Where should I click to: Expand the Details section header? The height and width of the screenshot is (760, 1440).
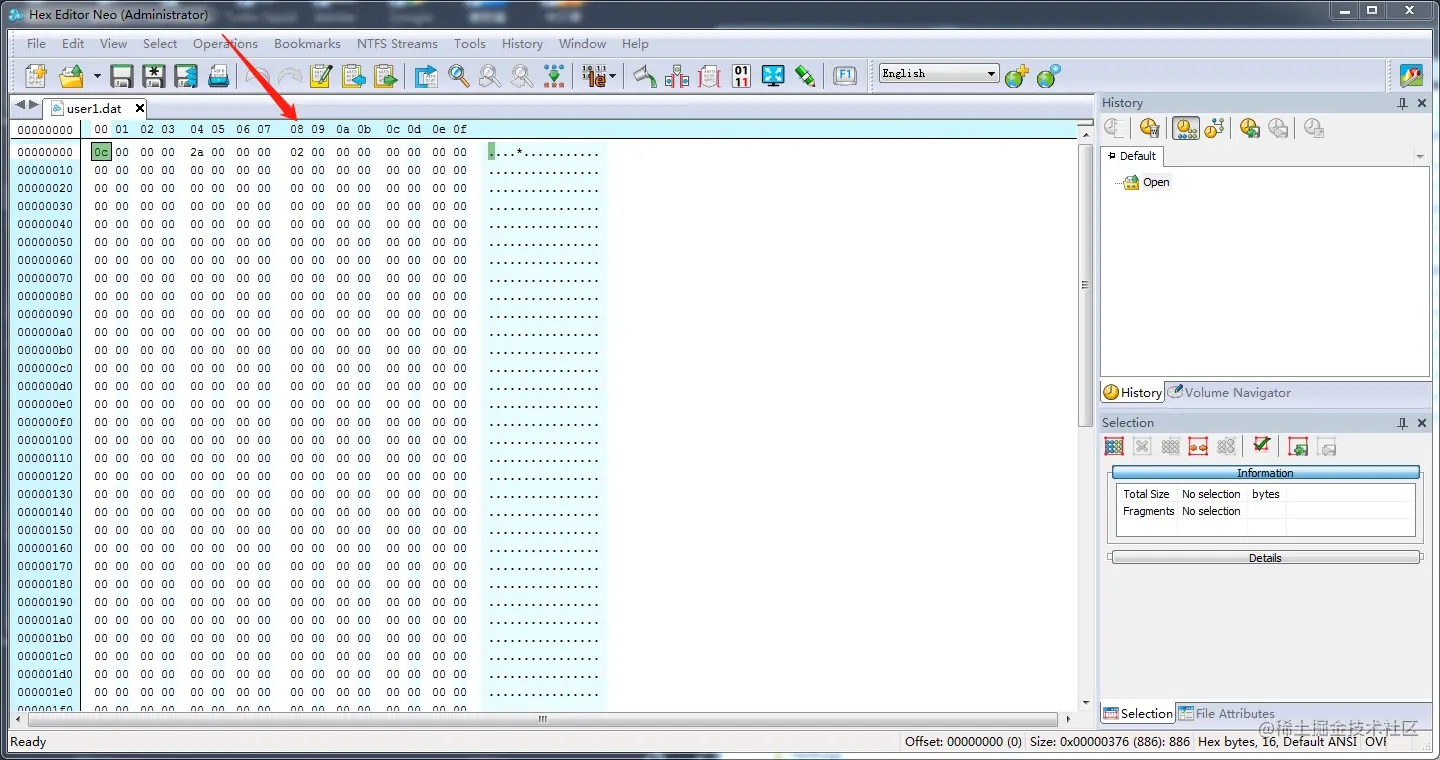coord(1265,558)
